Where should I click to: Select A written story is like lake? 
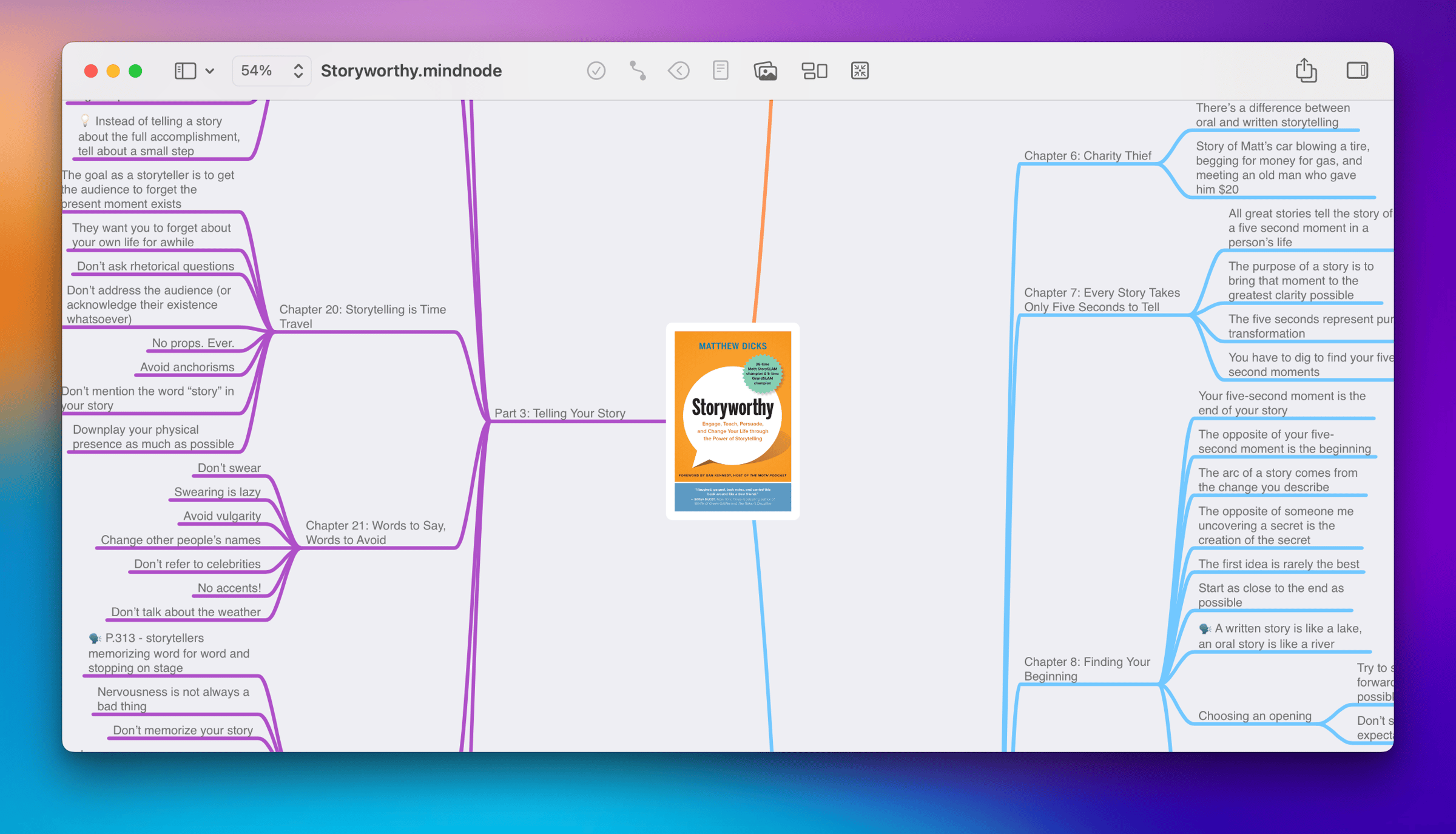(1280, 636)
